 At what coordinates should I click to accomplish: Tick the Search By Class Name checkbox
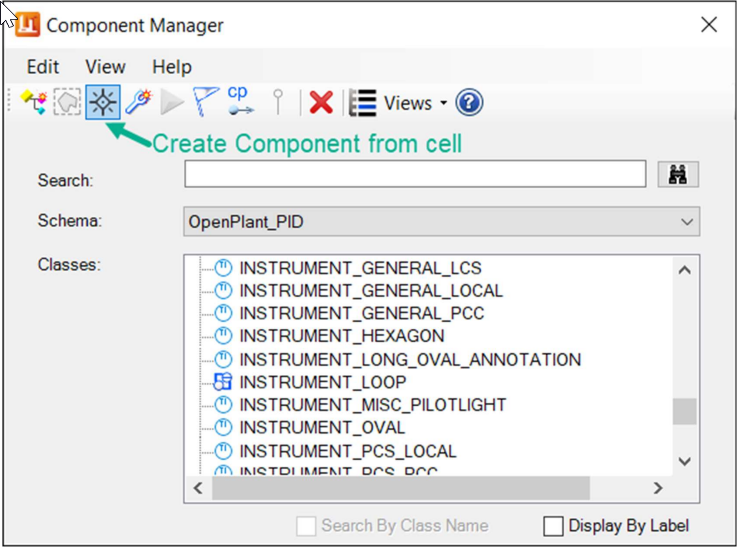(x=306, y=526)
